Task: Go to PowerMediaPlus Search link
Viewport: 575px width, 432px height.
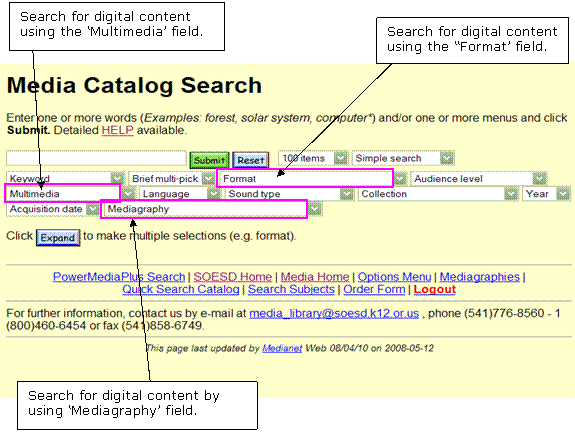Action: tap(119, 277)
